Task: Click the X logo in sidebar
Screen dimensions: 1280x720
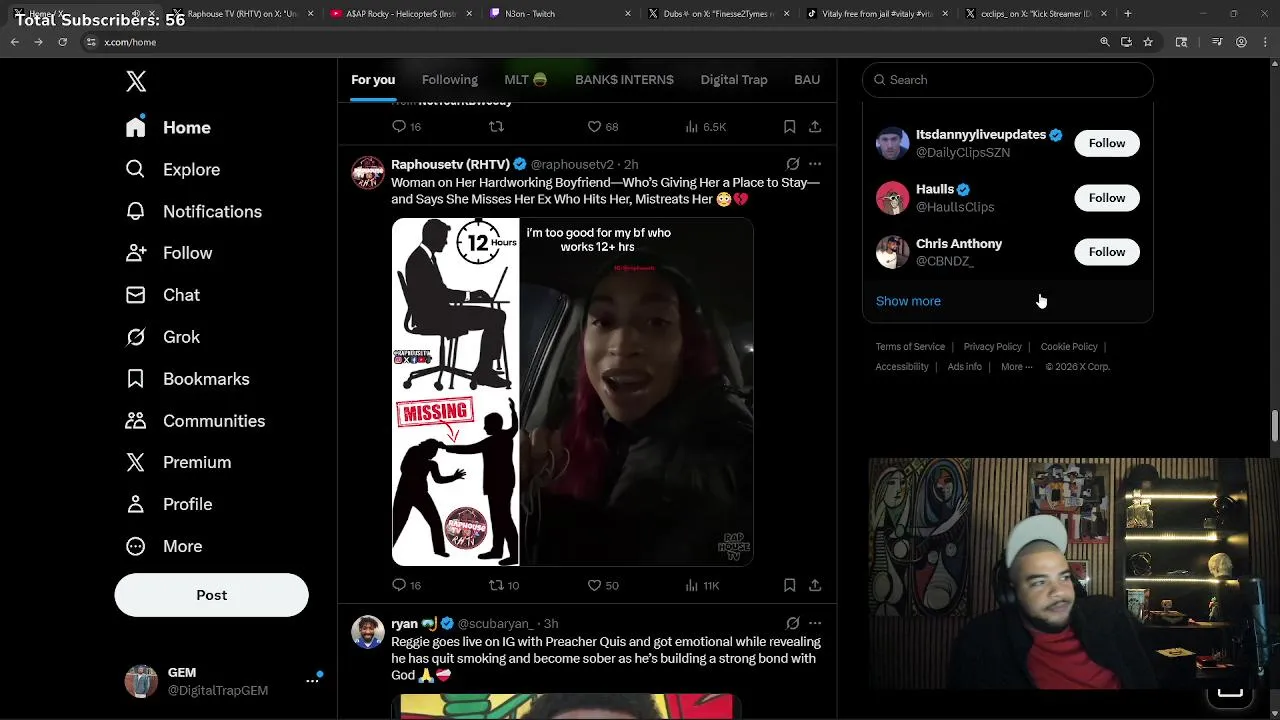Action: [x=136, y=82]
